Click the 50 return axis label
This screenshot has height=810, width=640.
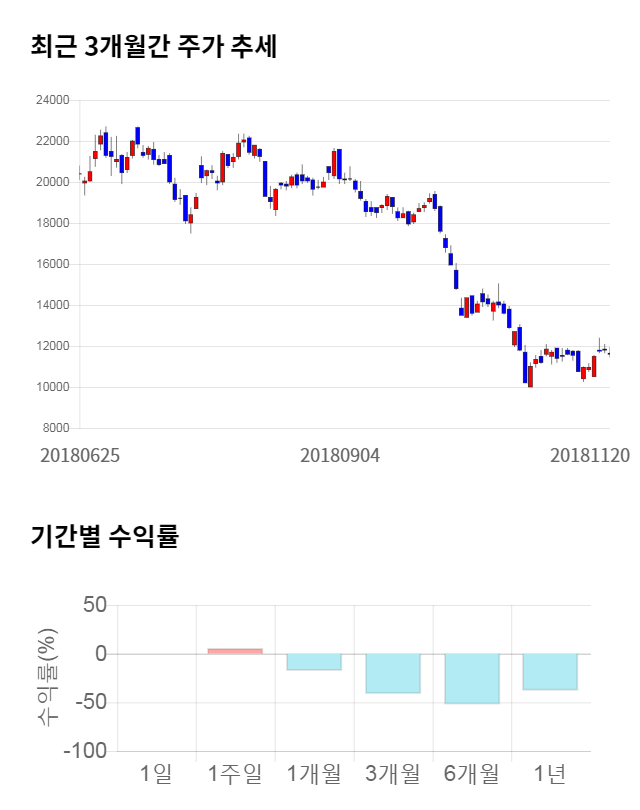tap(94, 605)
